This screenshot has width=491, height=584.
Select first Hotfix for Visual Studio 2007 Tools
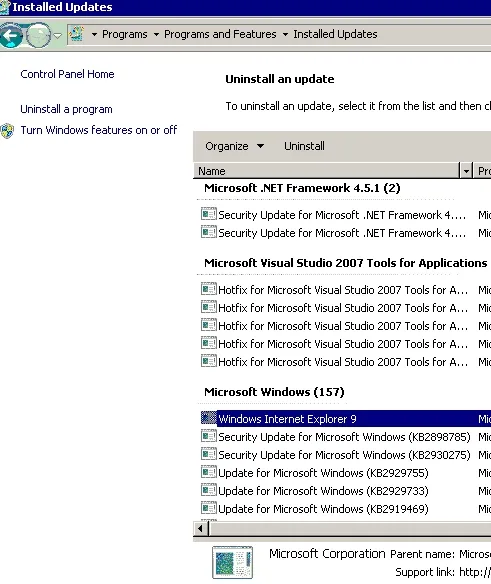(343, 290)
